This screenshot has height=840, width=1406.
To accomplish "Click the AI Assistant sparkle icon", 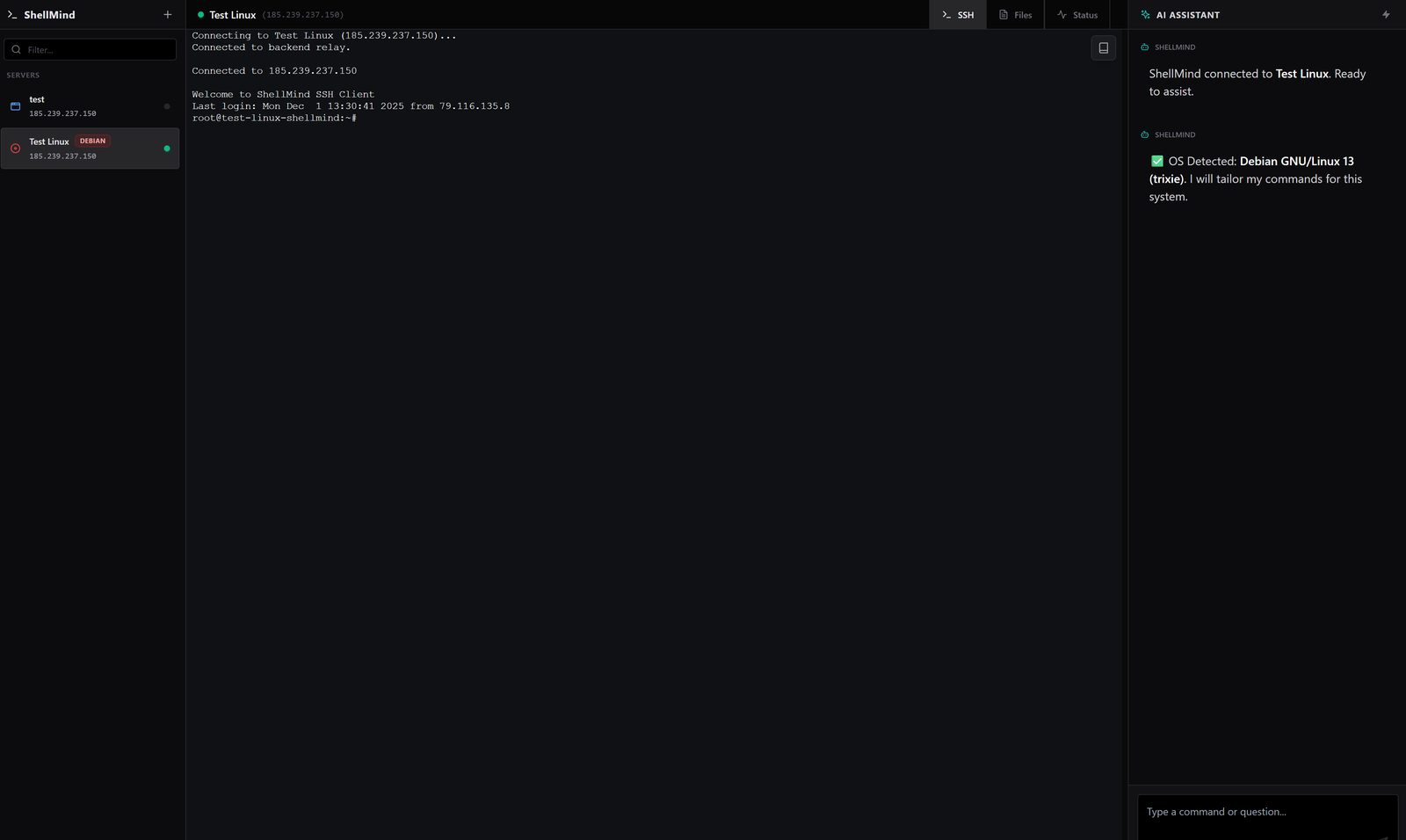I will tap(1144, 14).
